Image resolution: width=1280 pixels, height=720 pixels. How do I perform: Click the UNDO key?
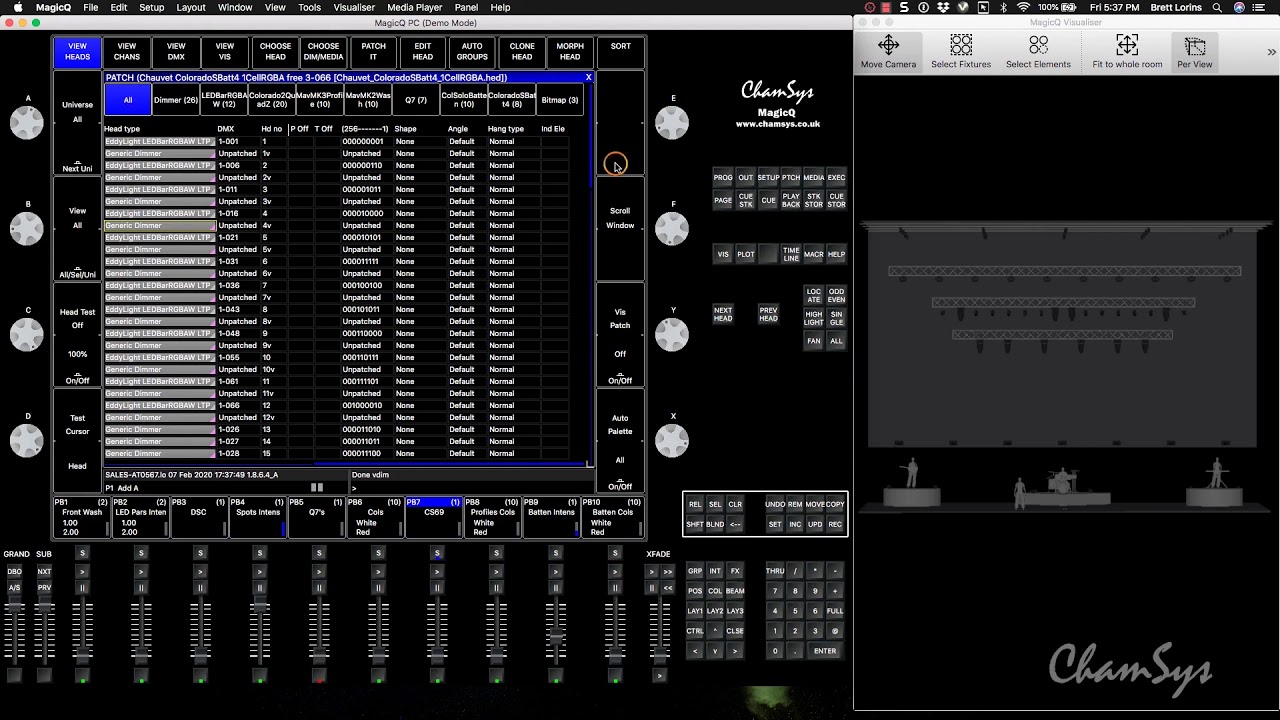click(775, 504)
